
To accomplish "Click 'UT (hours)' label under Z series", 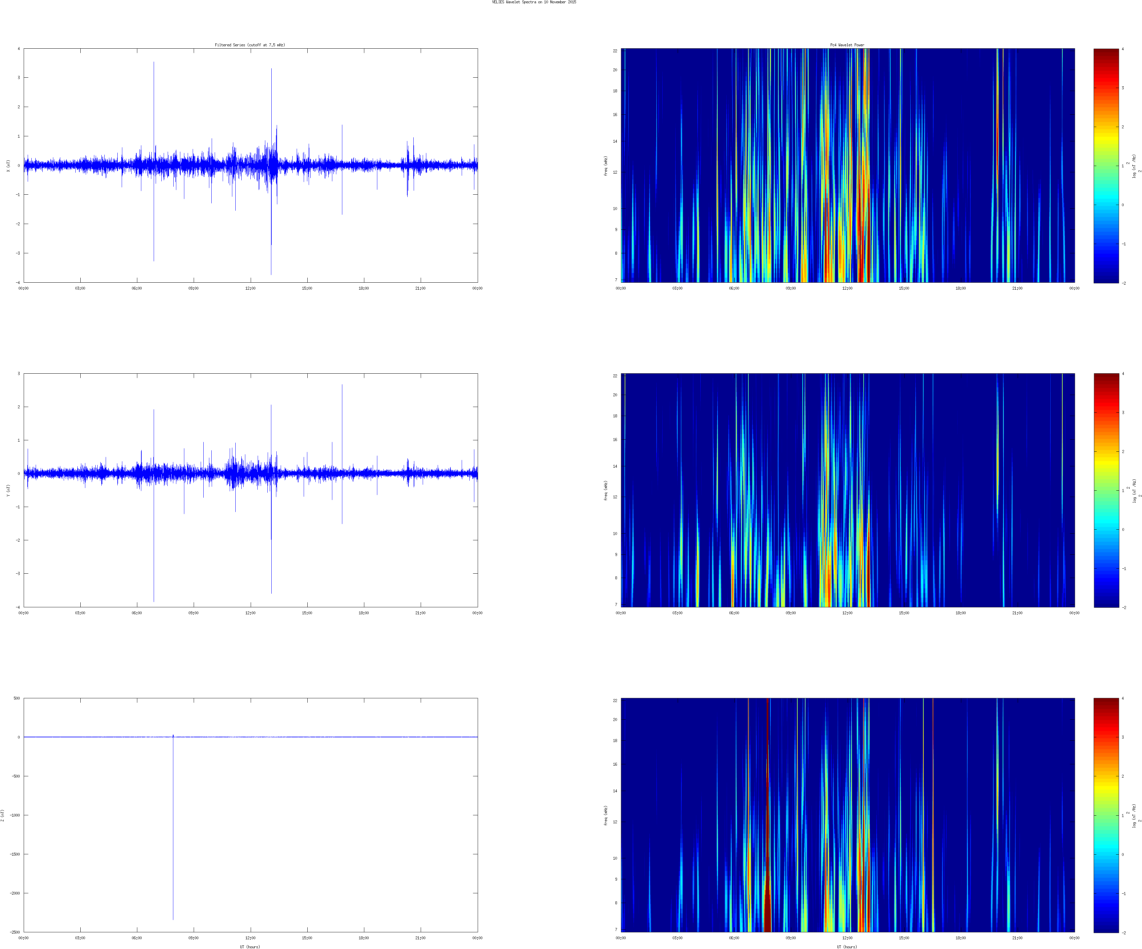I will tap(250, 946).
